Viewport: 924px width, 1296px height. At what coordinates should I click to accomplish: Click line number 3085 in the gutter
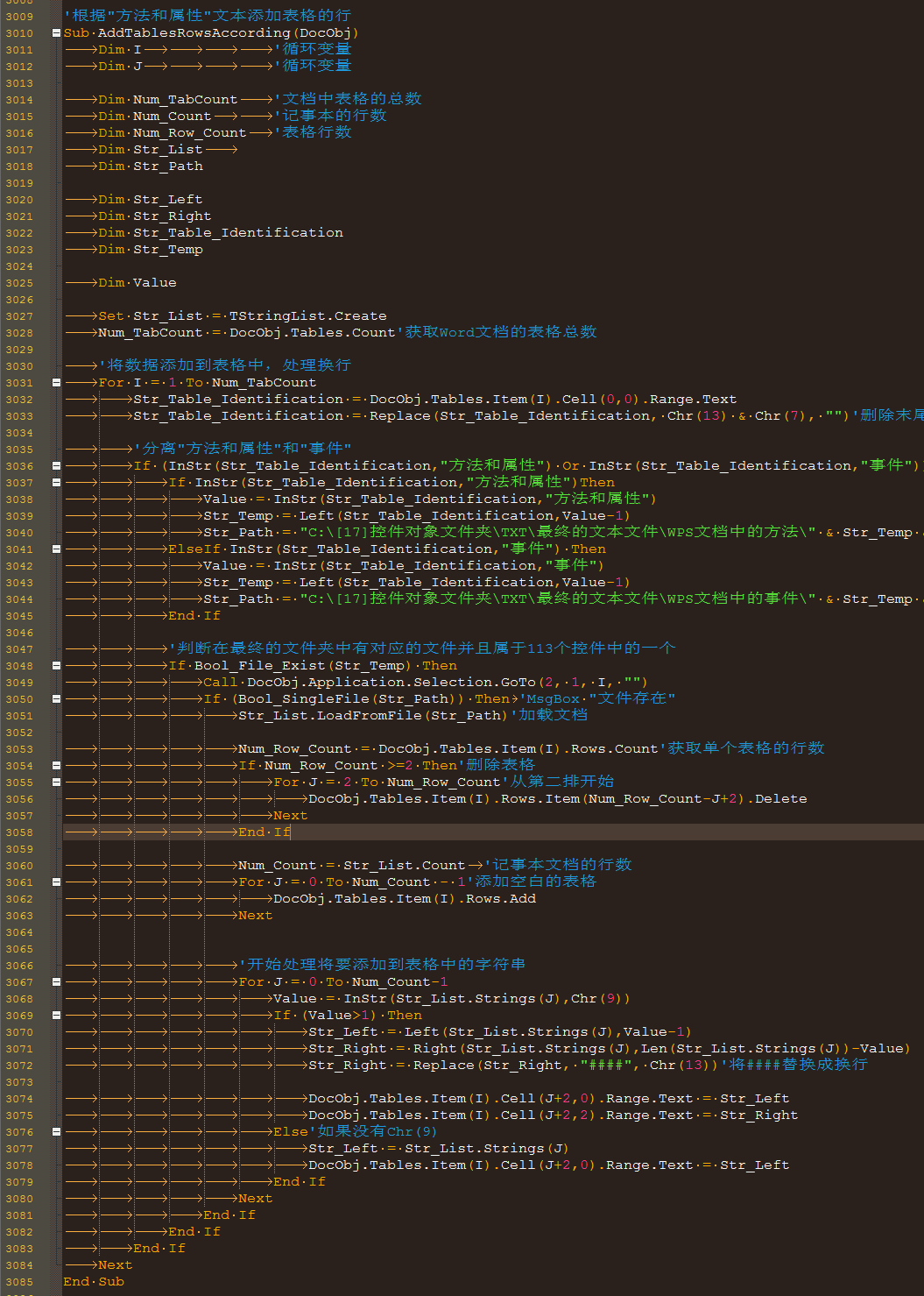(x=19, y=1282)
